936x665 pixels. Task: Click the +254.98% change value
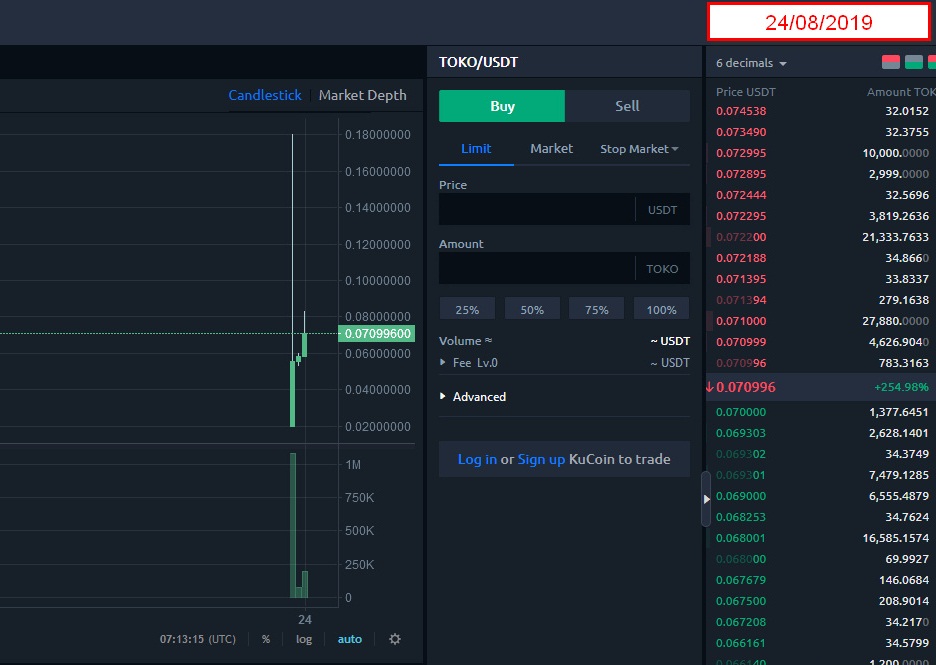901,387
